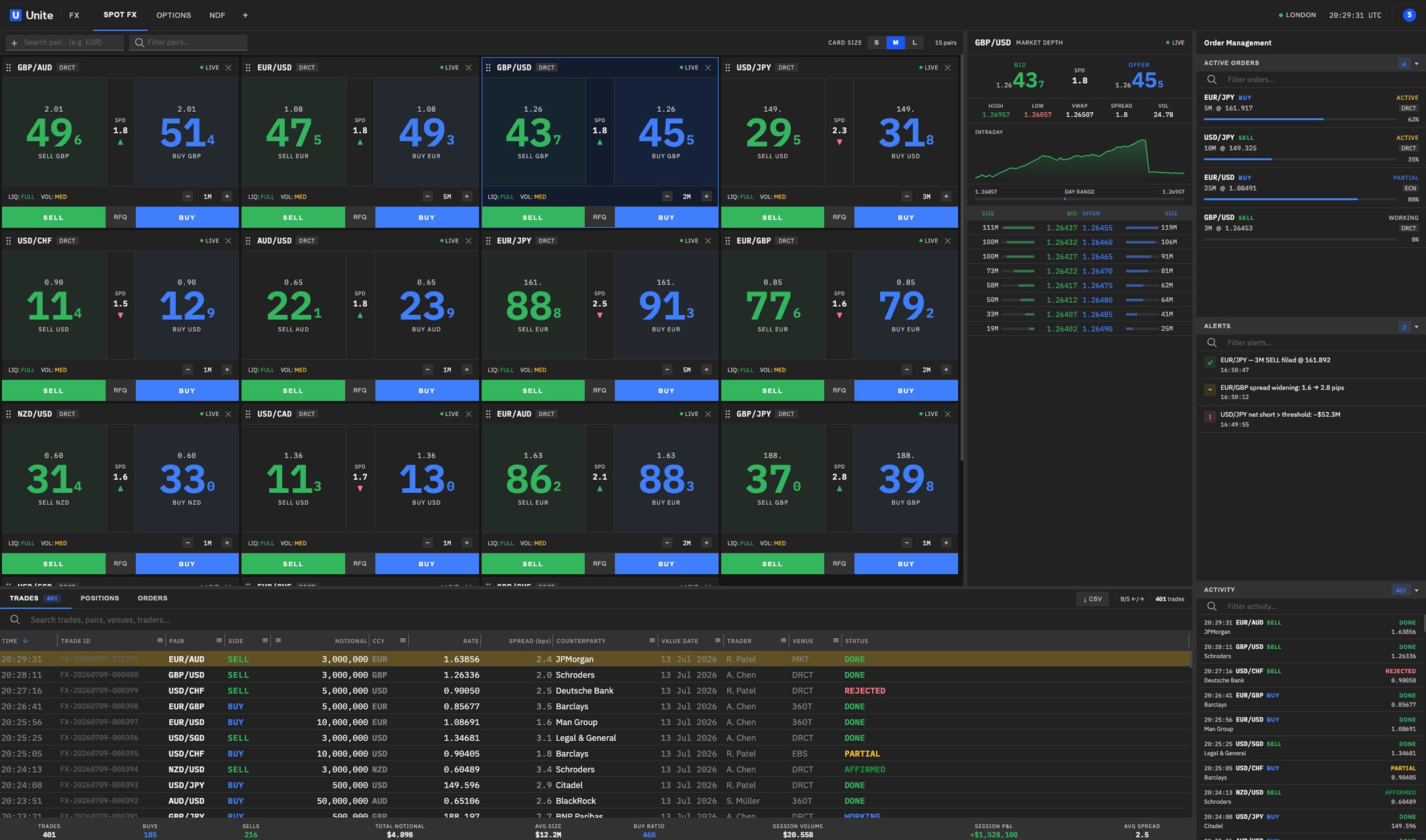Screen dimensions: 1426x840
Task: Click the drag handle on NZD/USD card
Action: (x=9, y=414)
